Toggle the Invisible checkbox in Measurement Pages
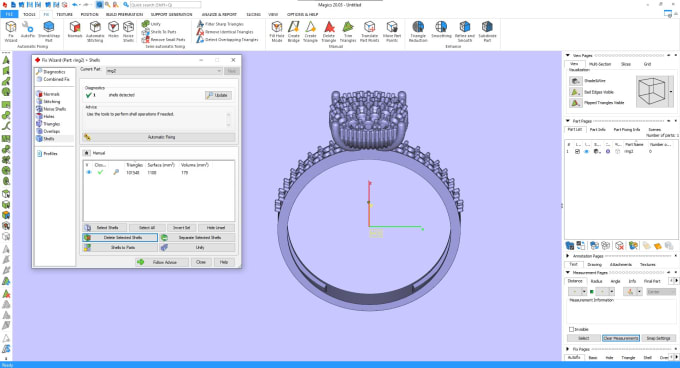680x368 pixels. (572, 329)
